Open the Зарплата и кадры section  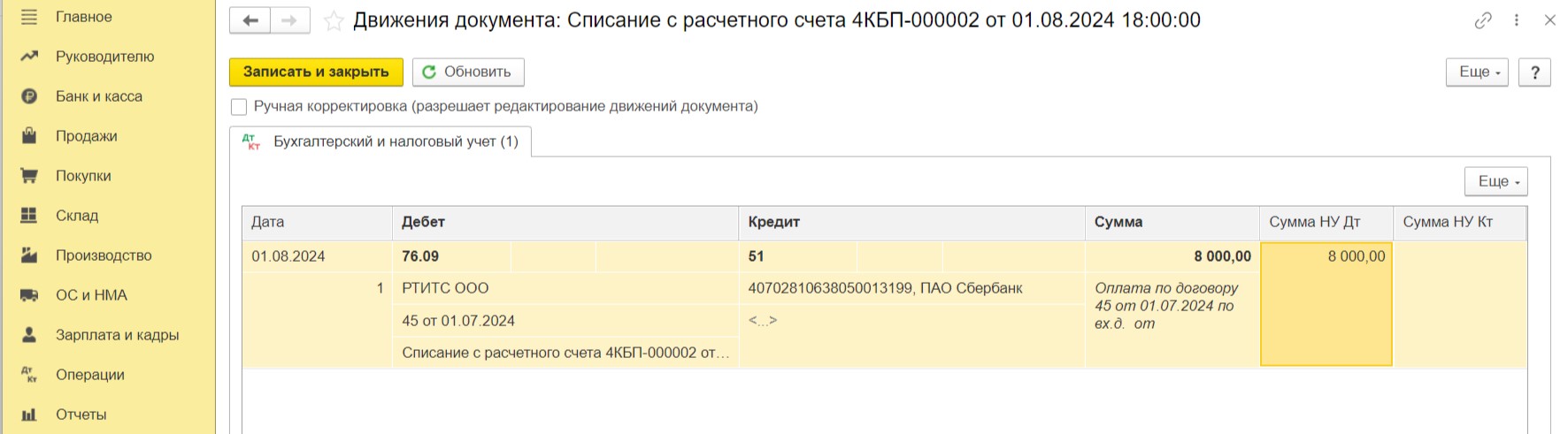point(117,335)
